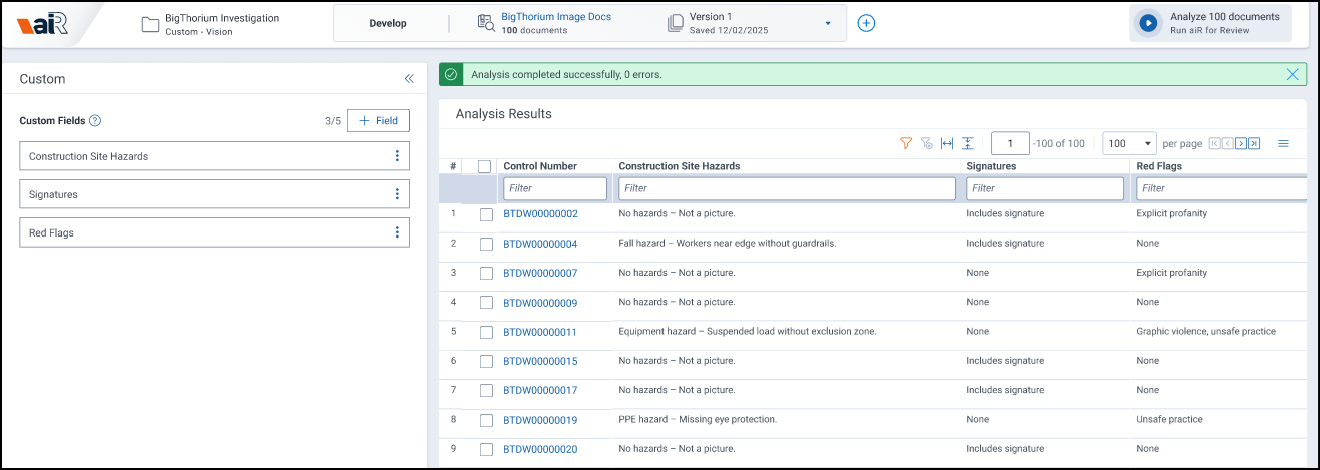The height and width of the screenshot is (470, 1320).
Task: Click the plus circle icon beside Version 1
Action: click(866, 23)
